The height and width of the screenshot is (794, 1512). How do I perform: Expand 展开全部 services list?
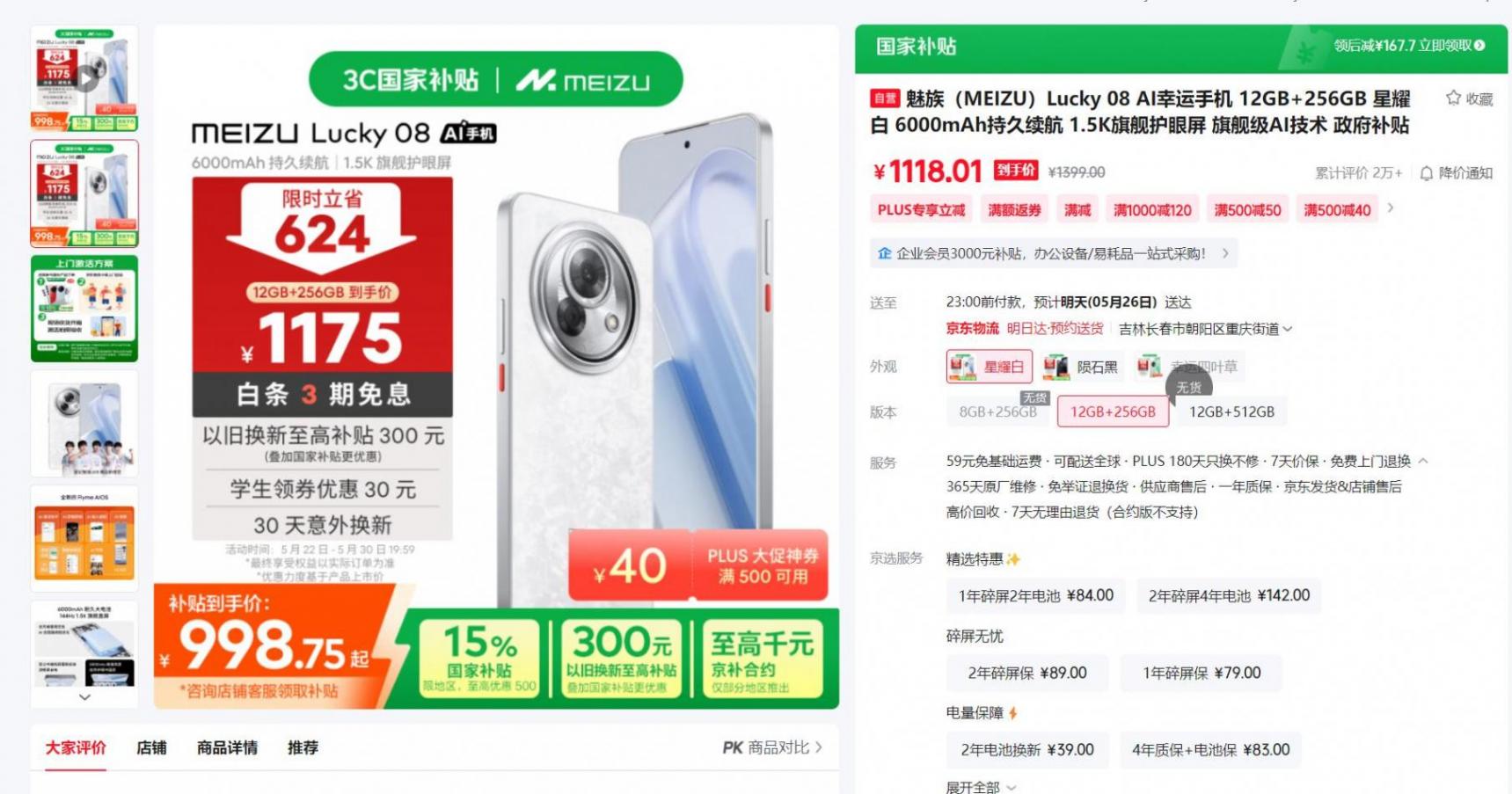(x=981, y=787)
